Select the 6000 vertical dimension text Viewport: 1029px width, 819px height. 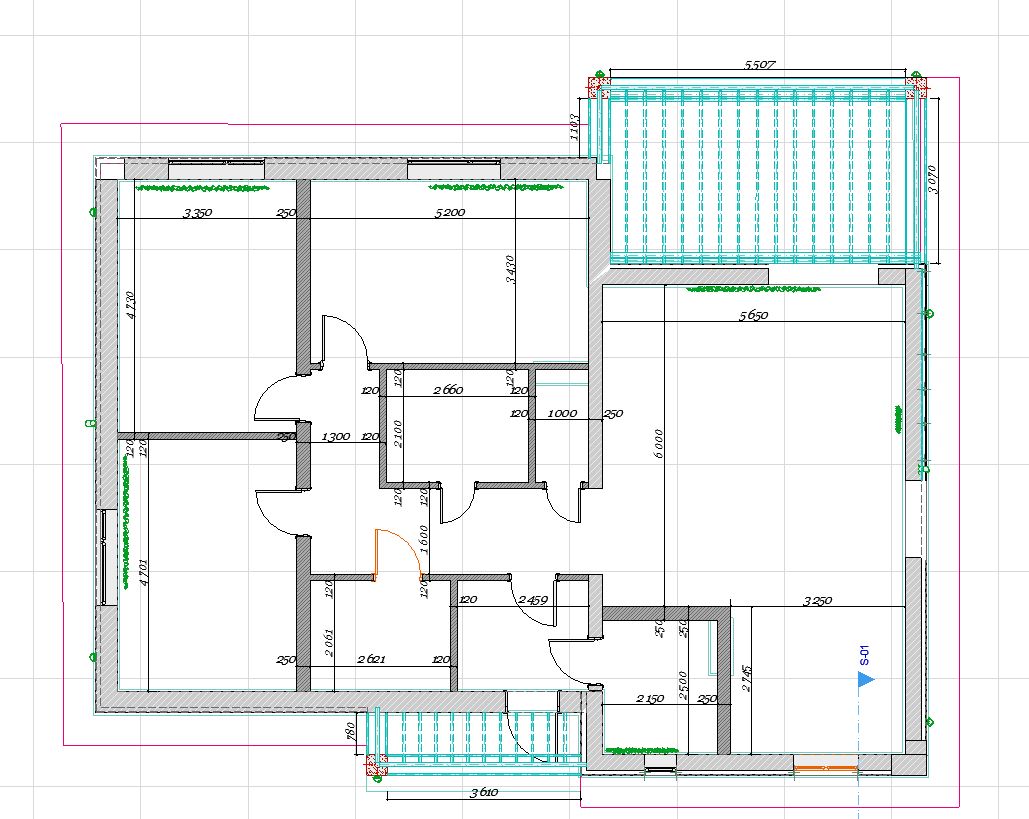(658, 444)
